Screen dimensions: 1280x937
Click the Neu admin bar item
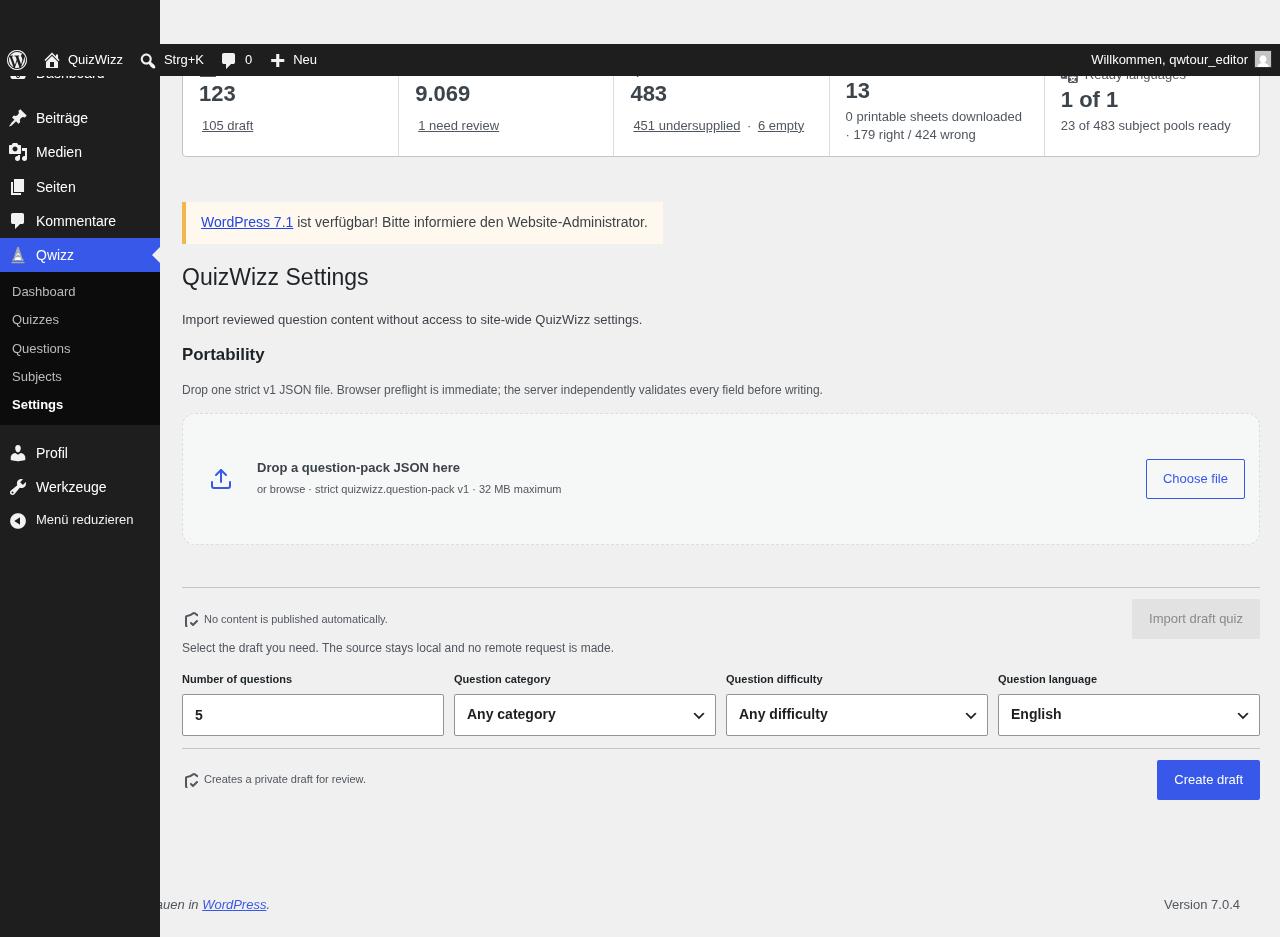[x=293, y=60]
